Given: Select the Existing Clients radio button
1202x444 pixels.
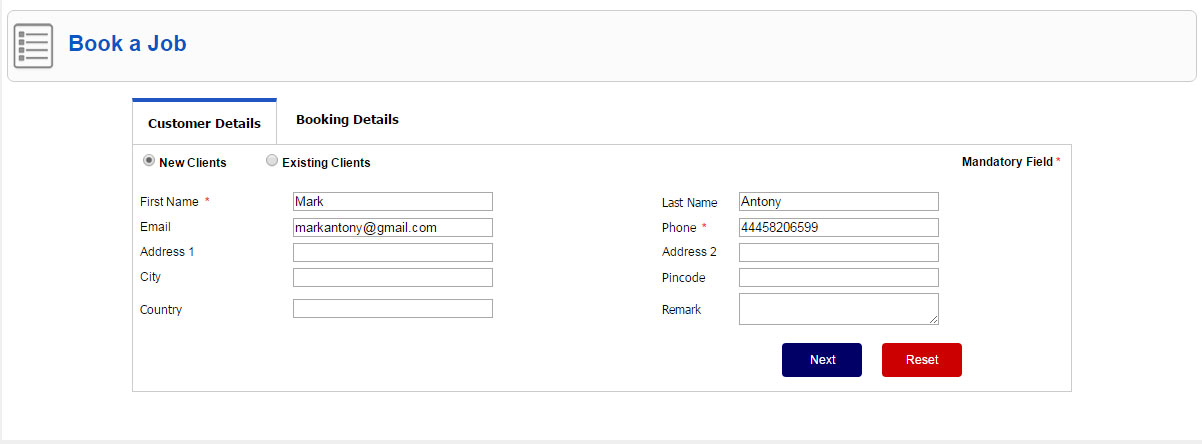Looking at the screenshot, I should 272,160.
